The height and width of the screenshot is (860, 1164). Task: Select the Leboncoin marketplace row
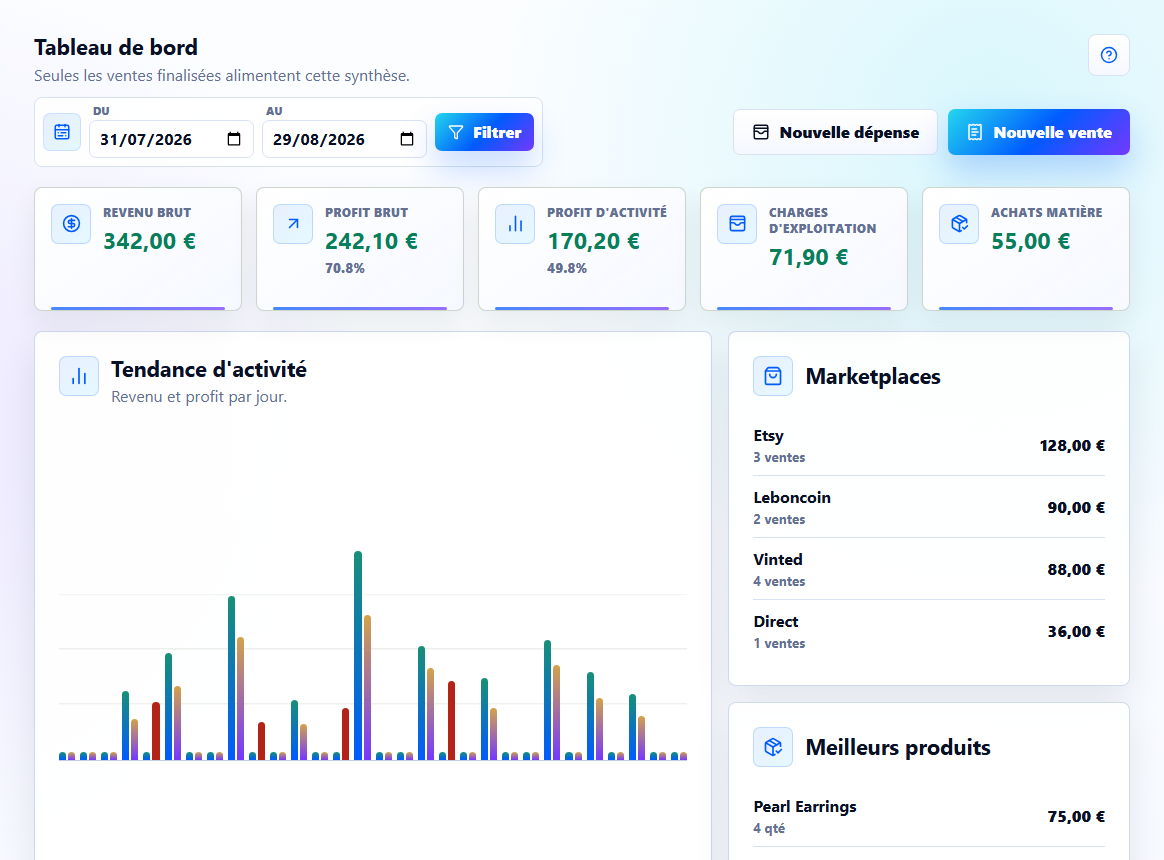[x=929, y=507]
